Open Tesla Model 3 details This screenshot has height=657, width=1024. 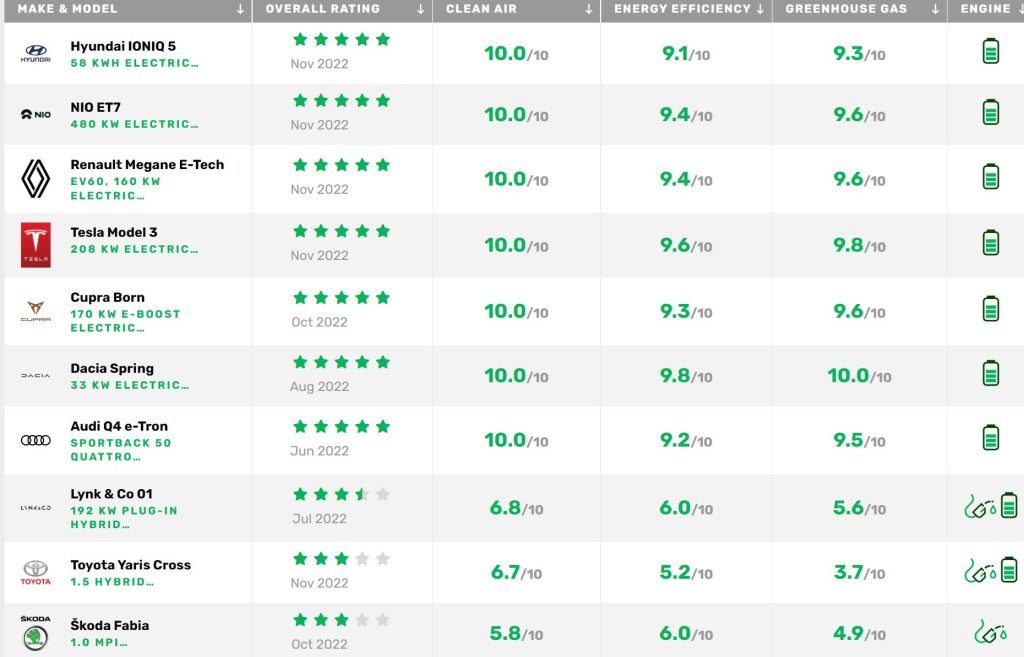pos(114,232)
